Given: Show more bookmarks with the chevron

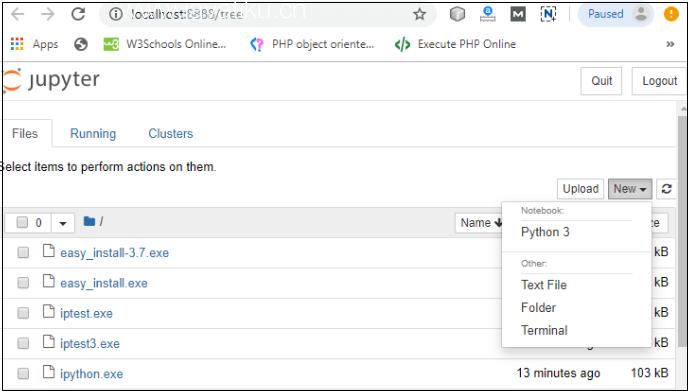Looking at the screenshot, I should [670, 44].
